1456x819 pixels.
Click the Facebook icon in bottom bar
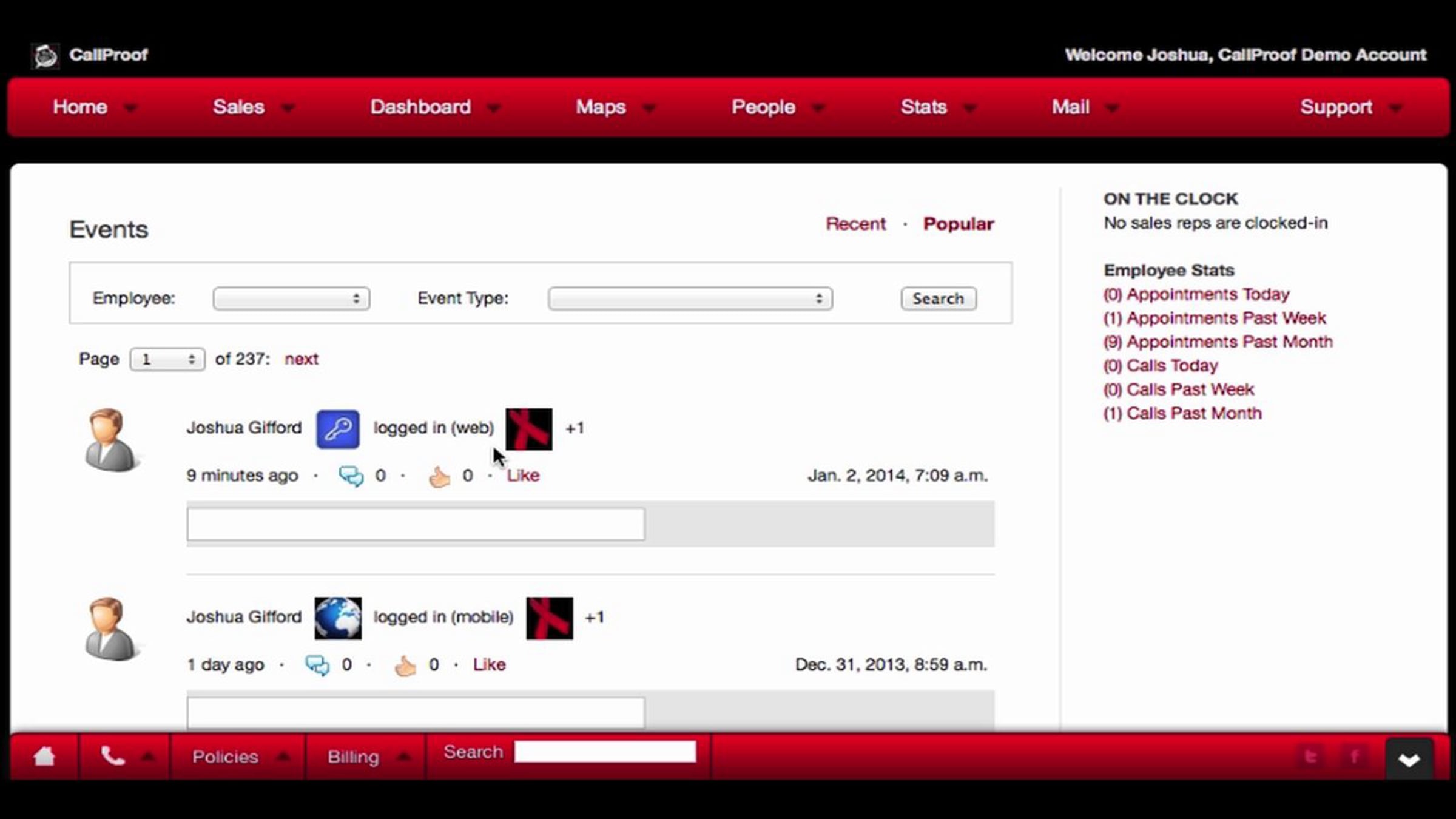click(1355, 757)
